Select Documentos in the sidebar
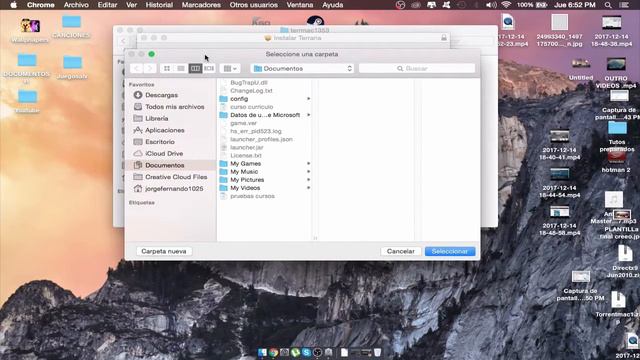 point(171,165)
